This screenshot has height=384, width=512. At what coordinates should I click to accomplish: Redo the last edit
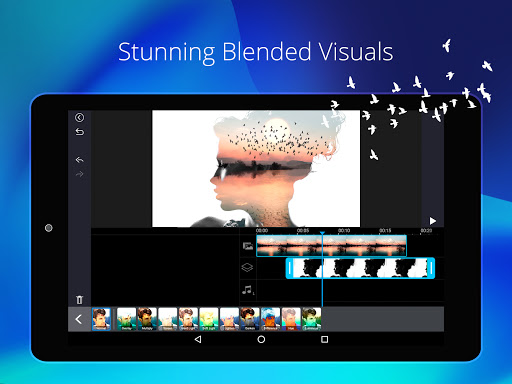[x=79, y=174]
